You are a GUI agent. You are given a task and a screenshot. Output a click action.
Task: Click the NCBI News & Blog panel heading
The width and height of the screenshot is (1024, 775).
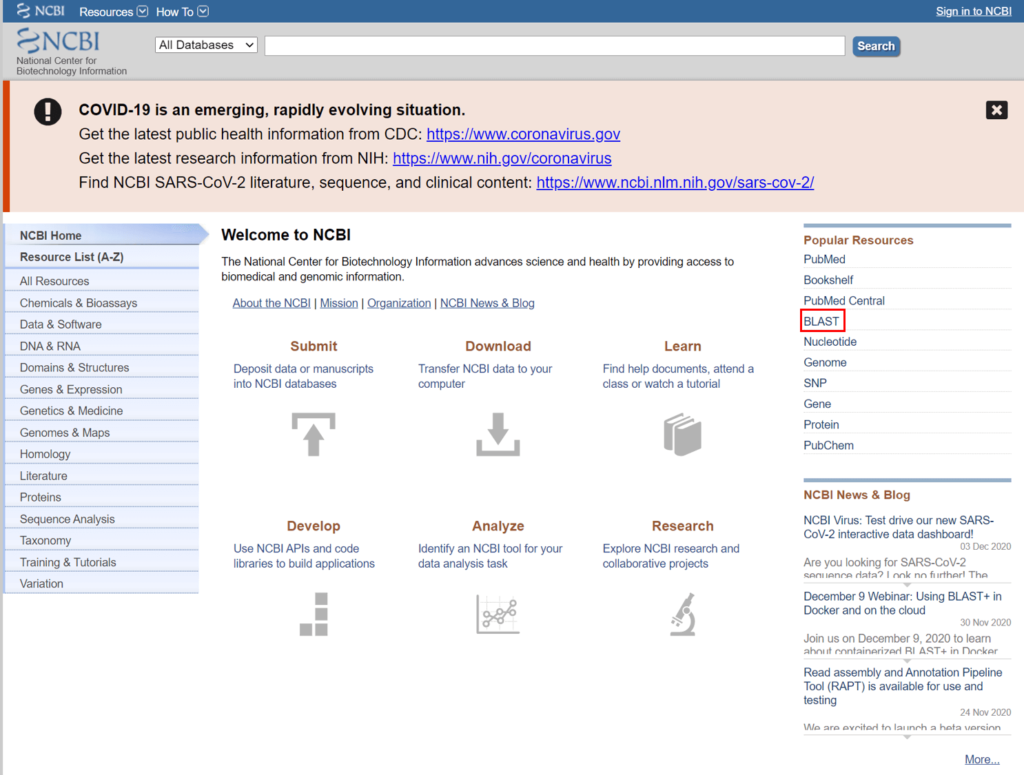tap(856, 495)
